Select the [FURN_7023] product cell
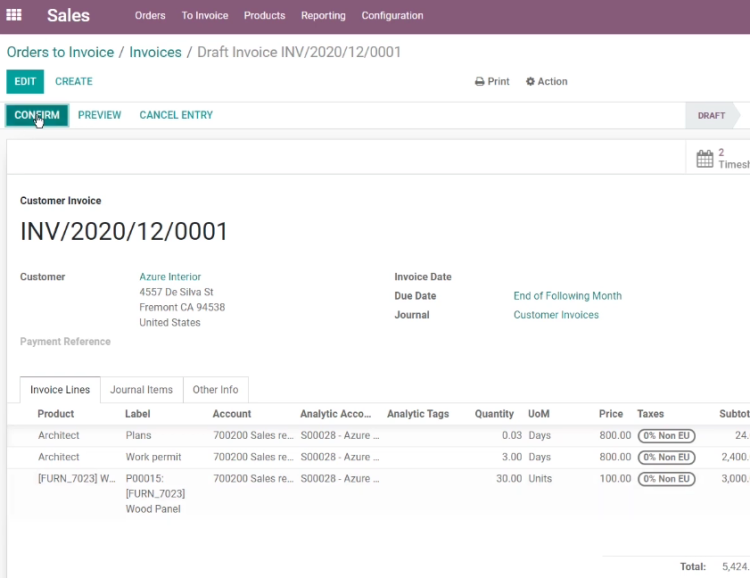750x578 pixels. point(77,478)
